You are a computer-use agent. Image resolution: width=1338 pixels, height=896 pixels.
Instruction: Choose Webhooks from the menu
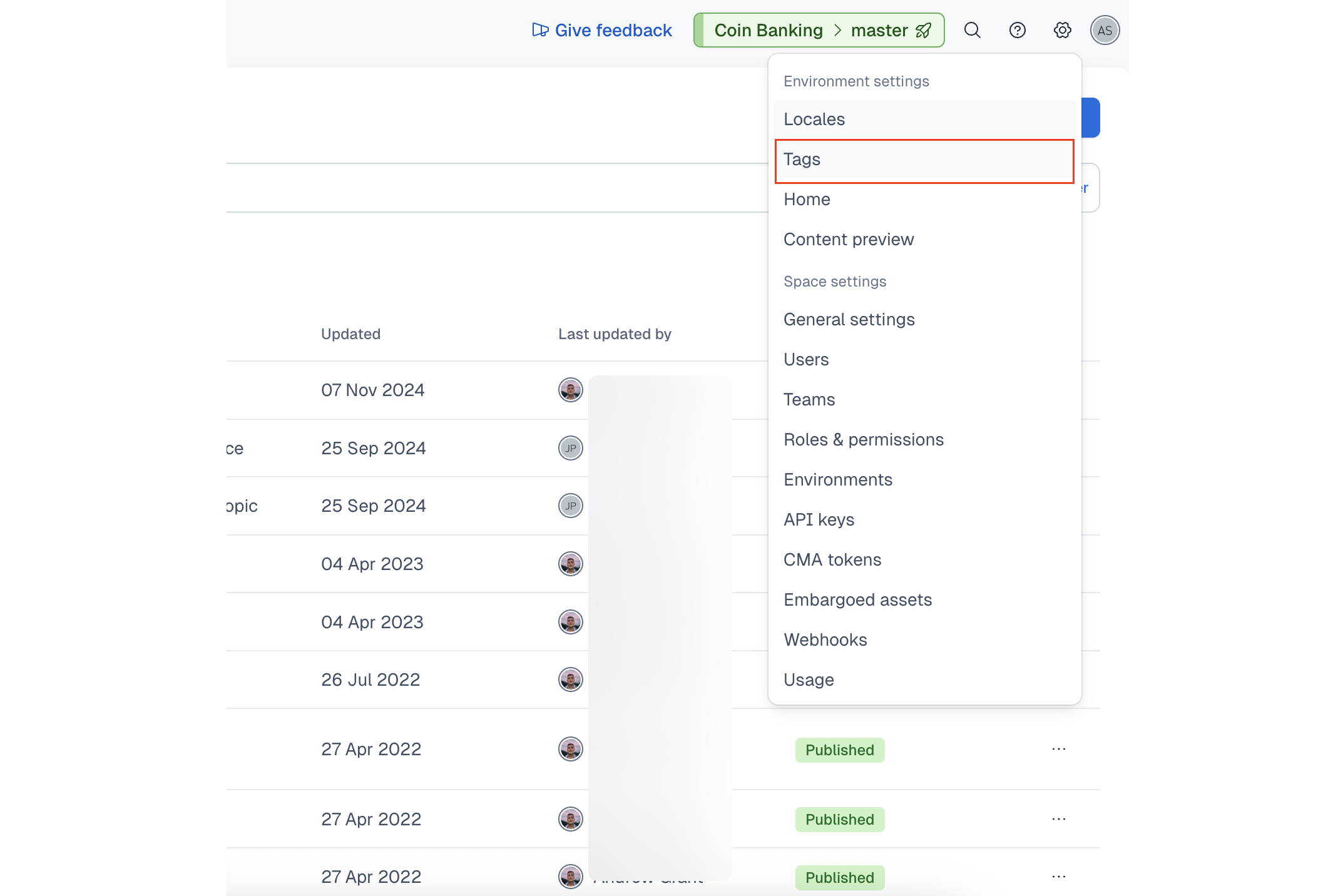click(x=825, y=640)
